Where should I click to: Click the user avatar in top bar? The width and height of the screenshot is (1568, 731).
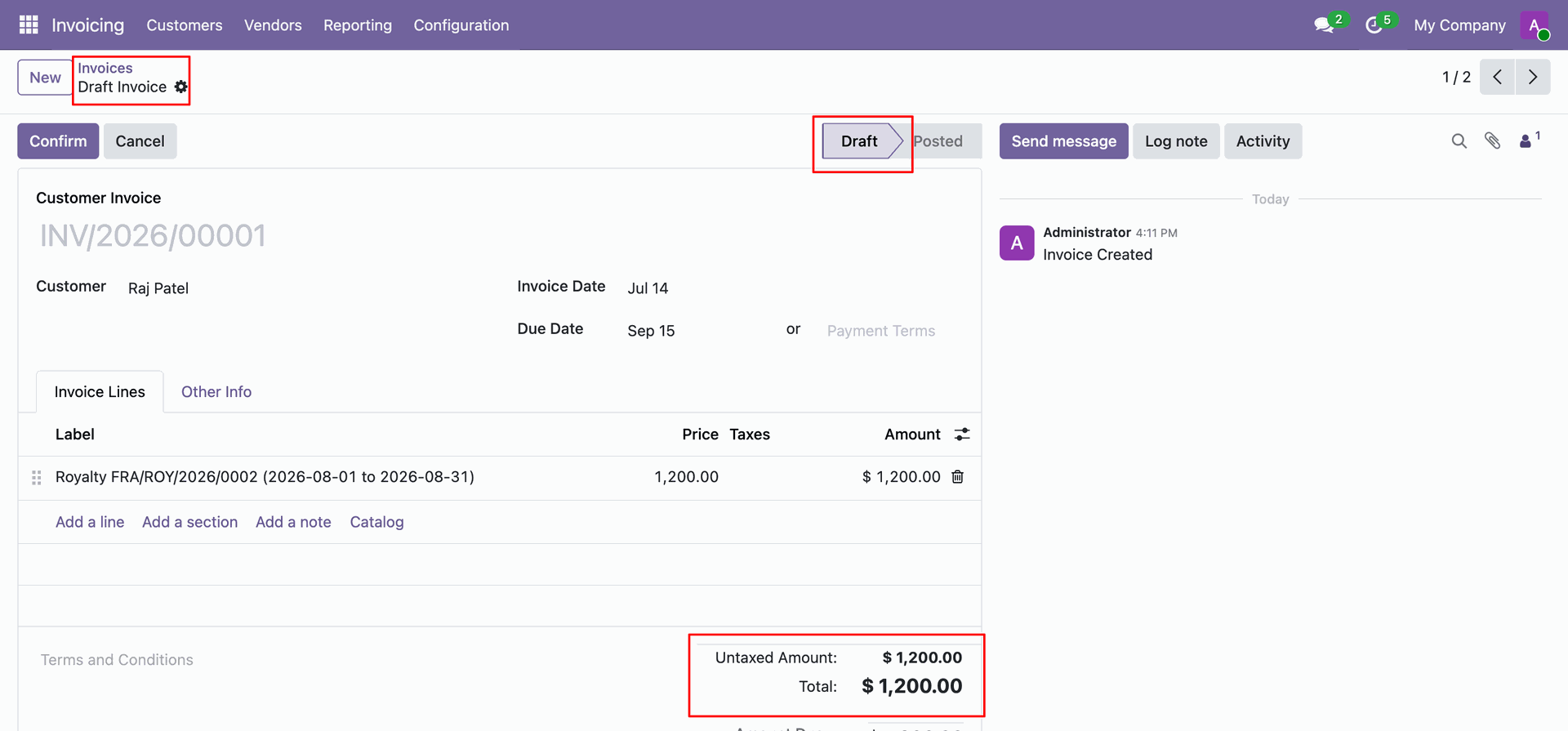(x=1535, y=25)
